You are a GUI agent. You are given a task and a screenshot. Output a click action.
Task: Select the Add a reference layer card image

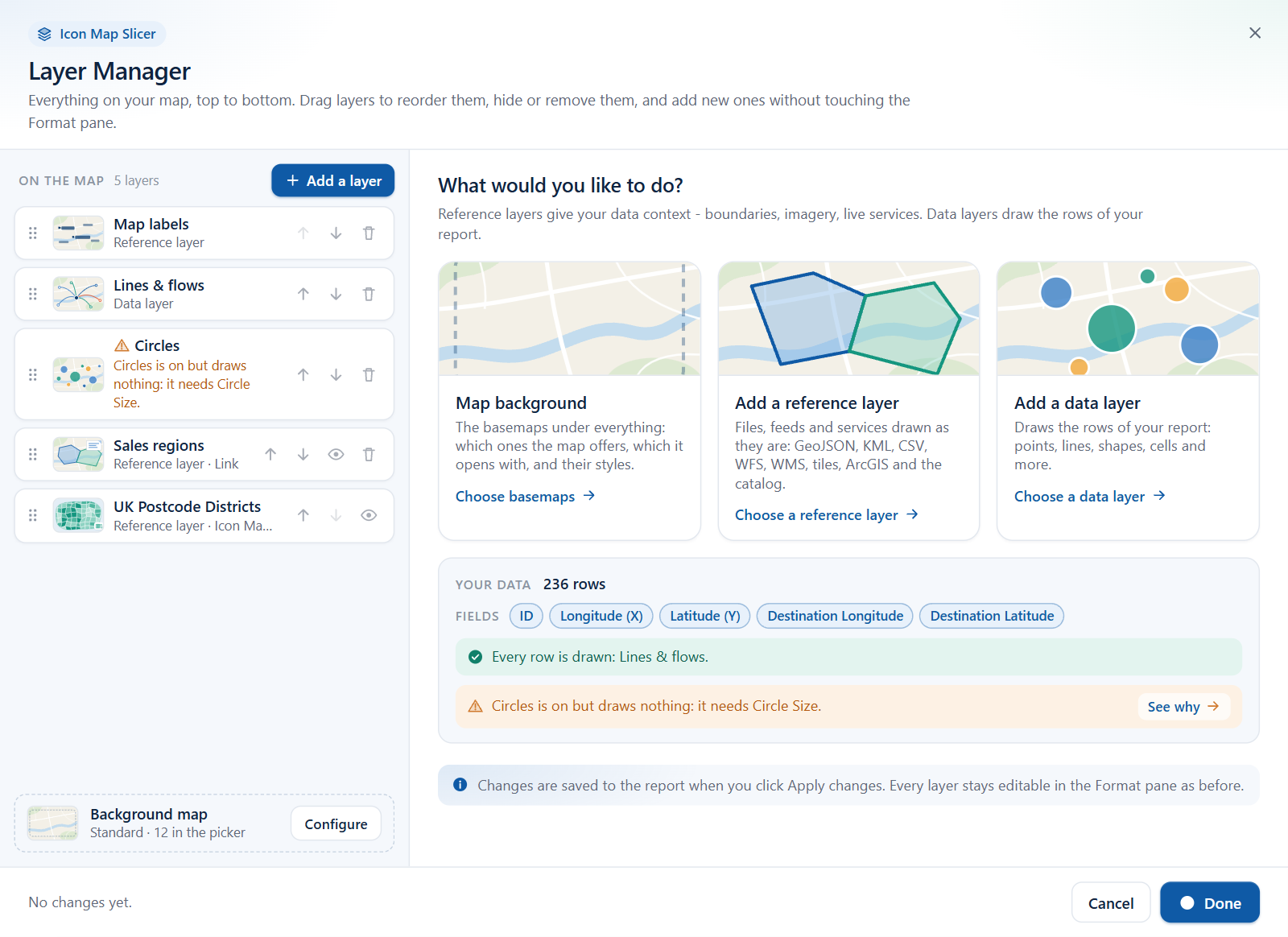coord(848,319)
